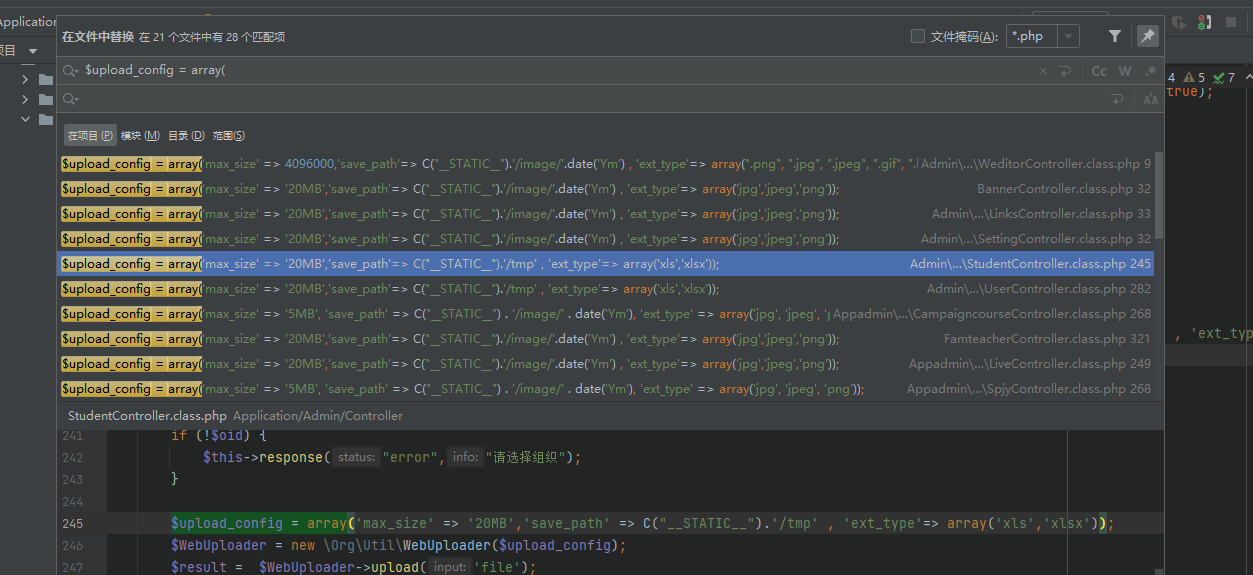1253x575 pixels.
Task: Collapse the expanded folder in project tree
Action: click(25, 119)
